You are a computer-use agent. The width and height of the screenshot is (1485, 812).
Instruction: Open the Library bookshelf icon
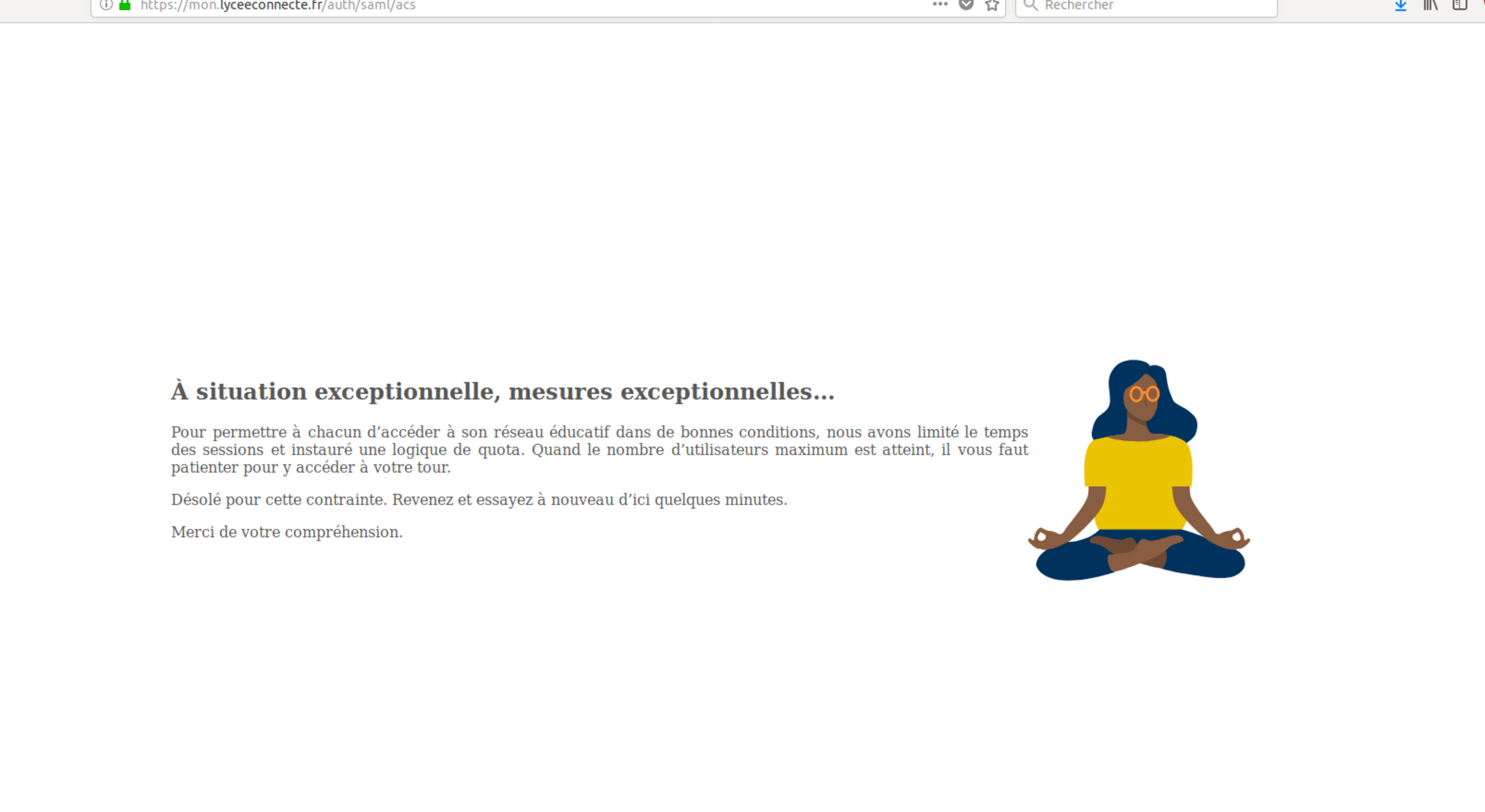tap(1430, 5)
